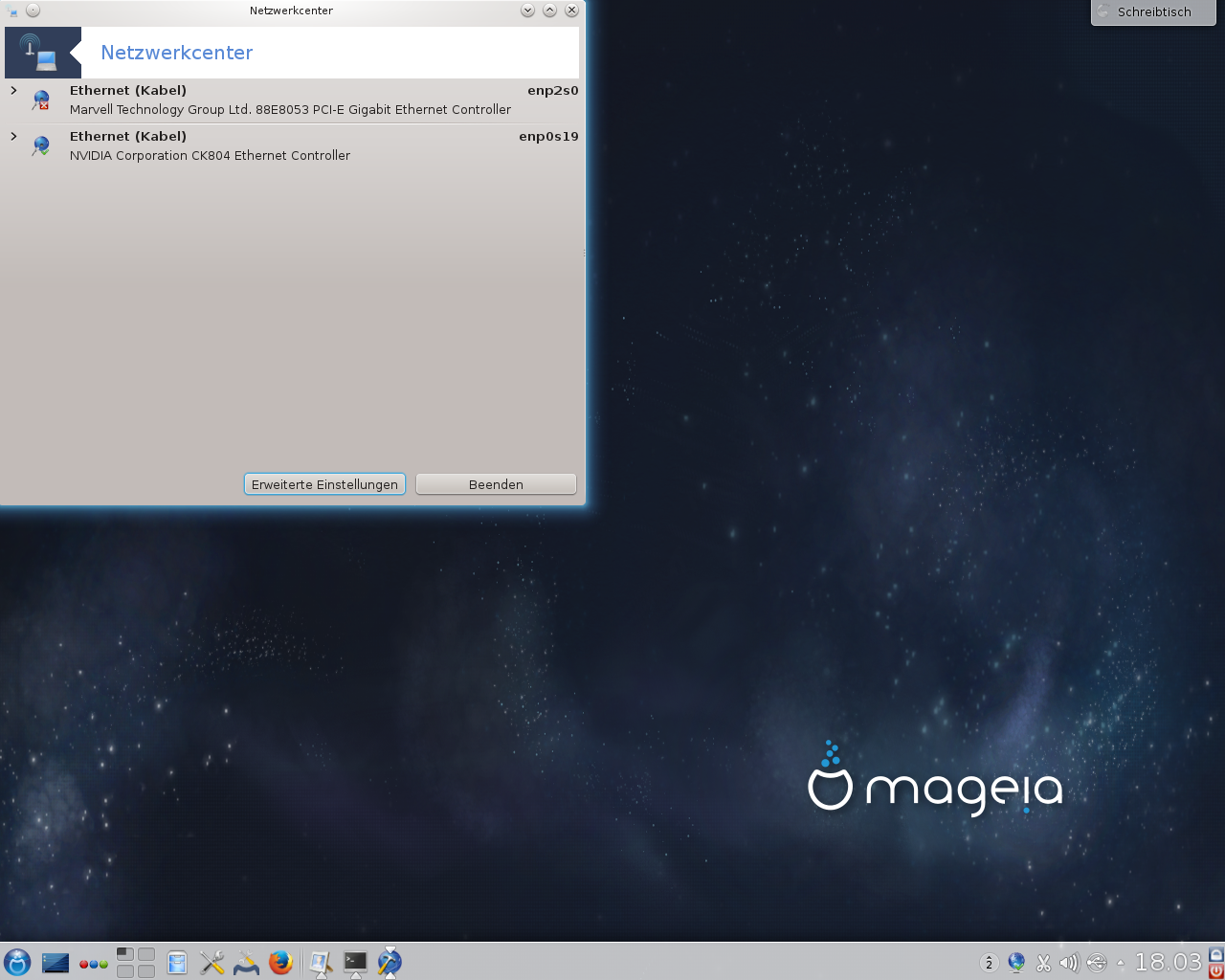Open the window menu icon in titlebar
This screenshot has width=1225, height=980.
(12, 11)
